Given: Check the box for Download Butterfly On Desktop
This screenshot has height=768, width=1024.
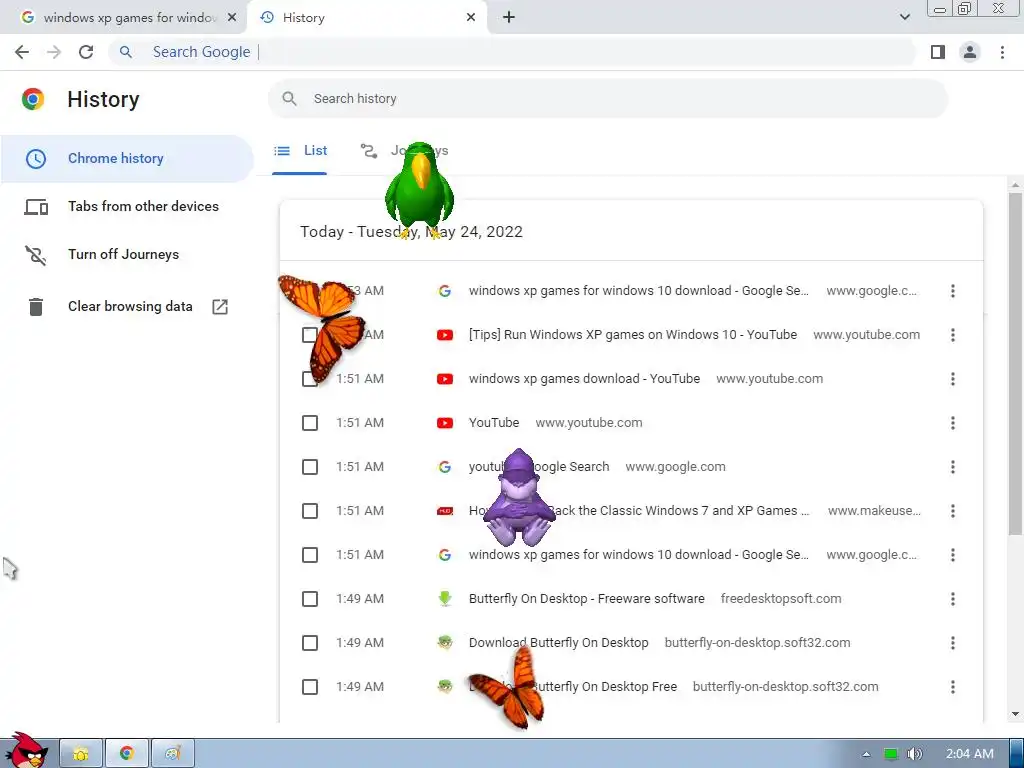Looking at the screenshot, I should [310, 643].
